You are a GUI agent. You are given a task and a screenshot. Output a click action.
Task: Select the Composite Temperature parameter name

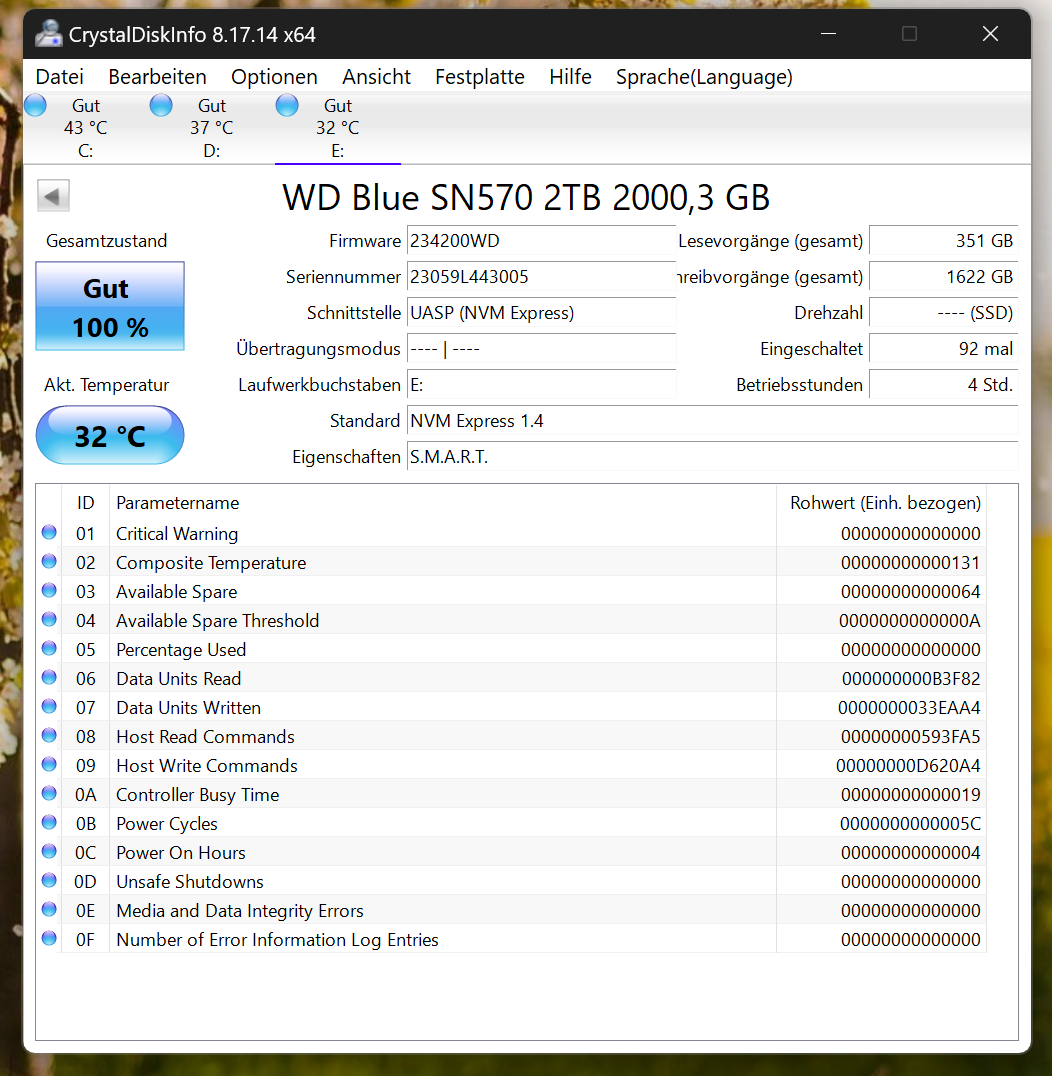pos(211,563)
